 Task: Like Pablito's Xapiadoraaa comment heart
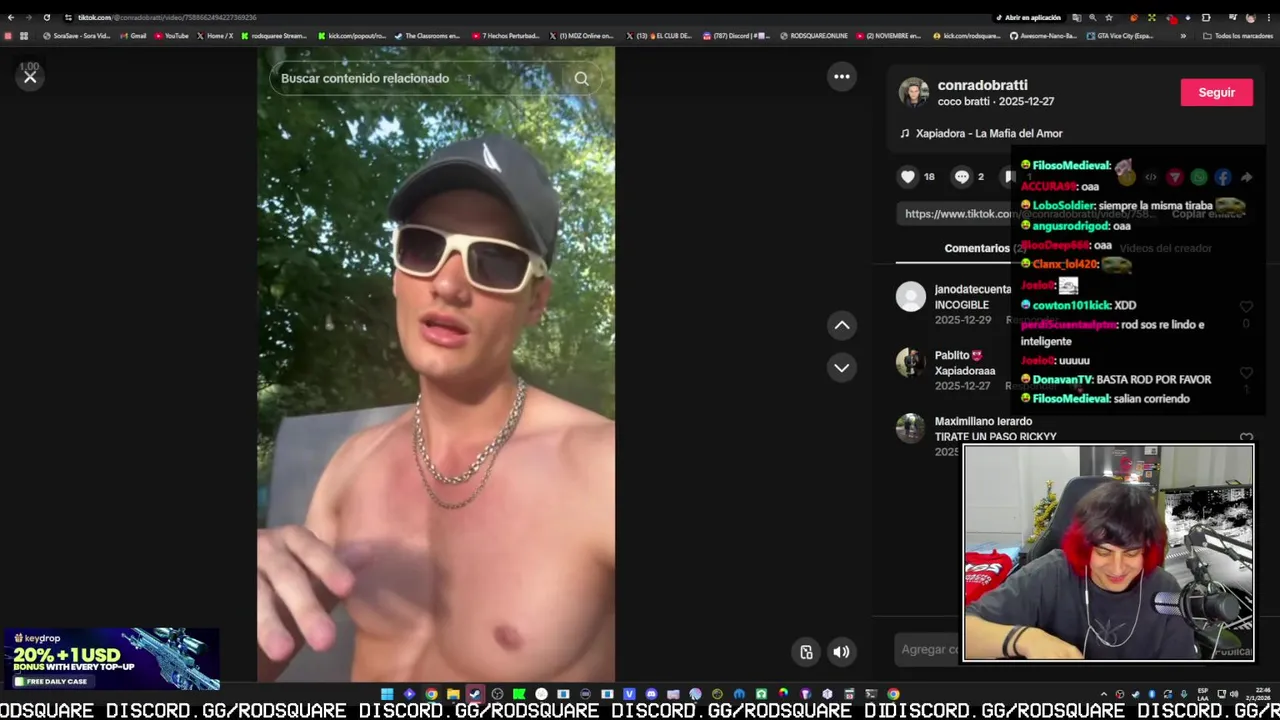coord(1246,373)
